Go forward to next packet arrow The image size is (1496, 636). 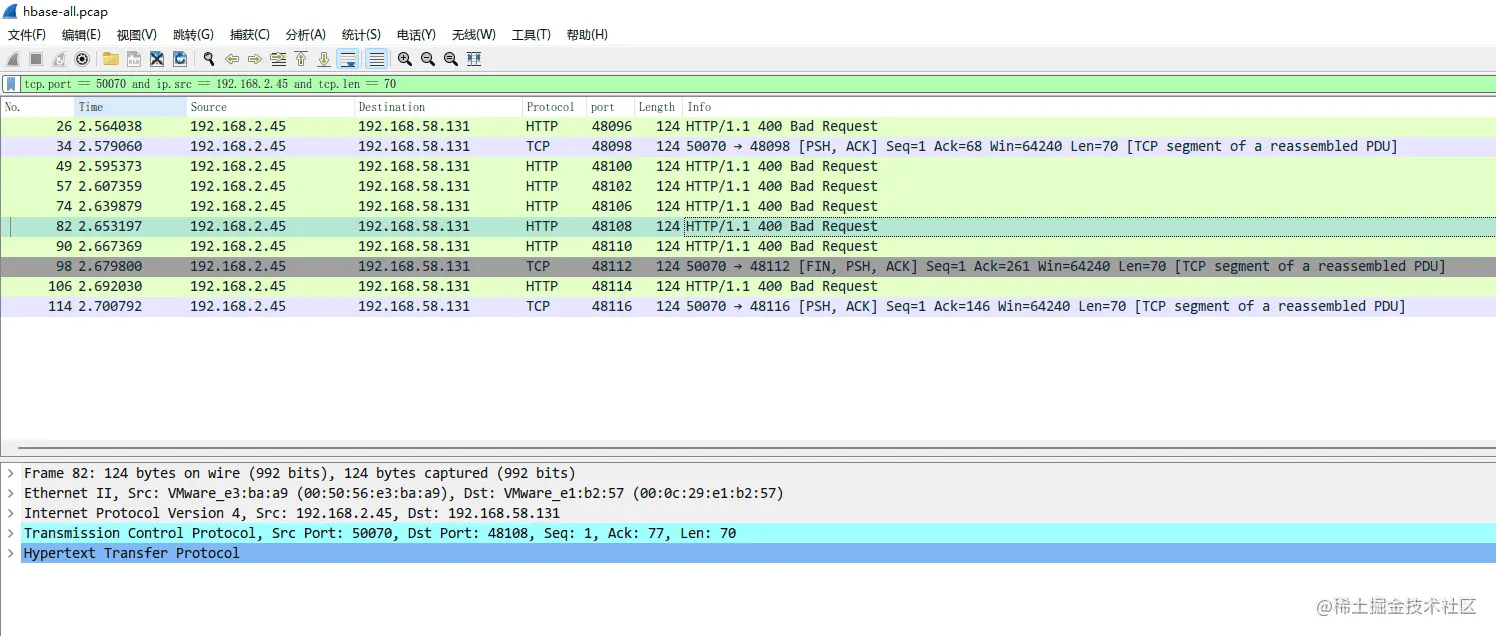click(x=255, y=59)
